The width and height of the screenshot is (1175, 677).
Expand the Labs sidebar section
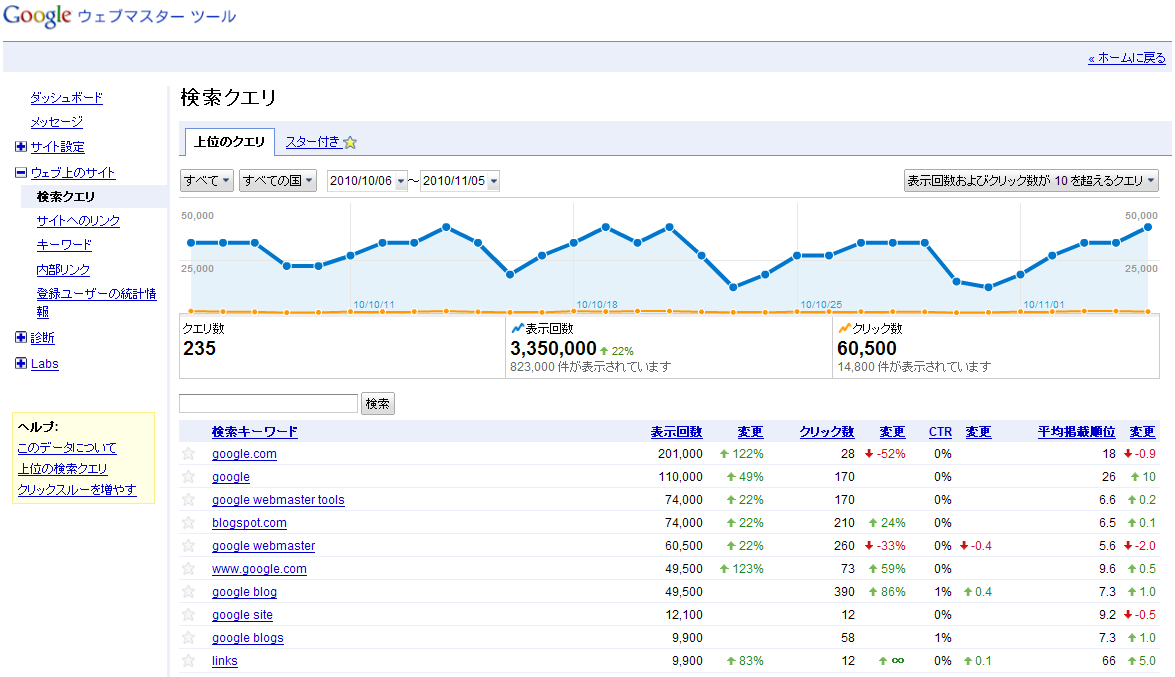pyautogui.click(x=21, y=364)
